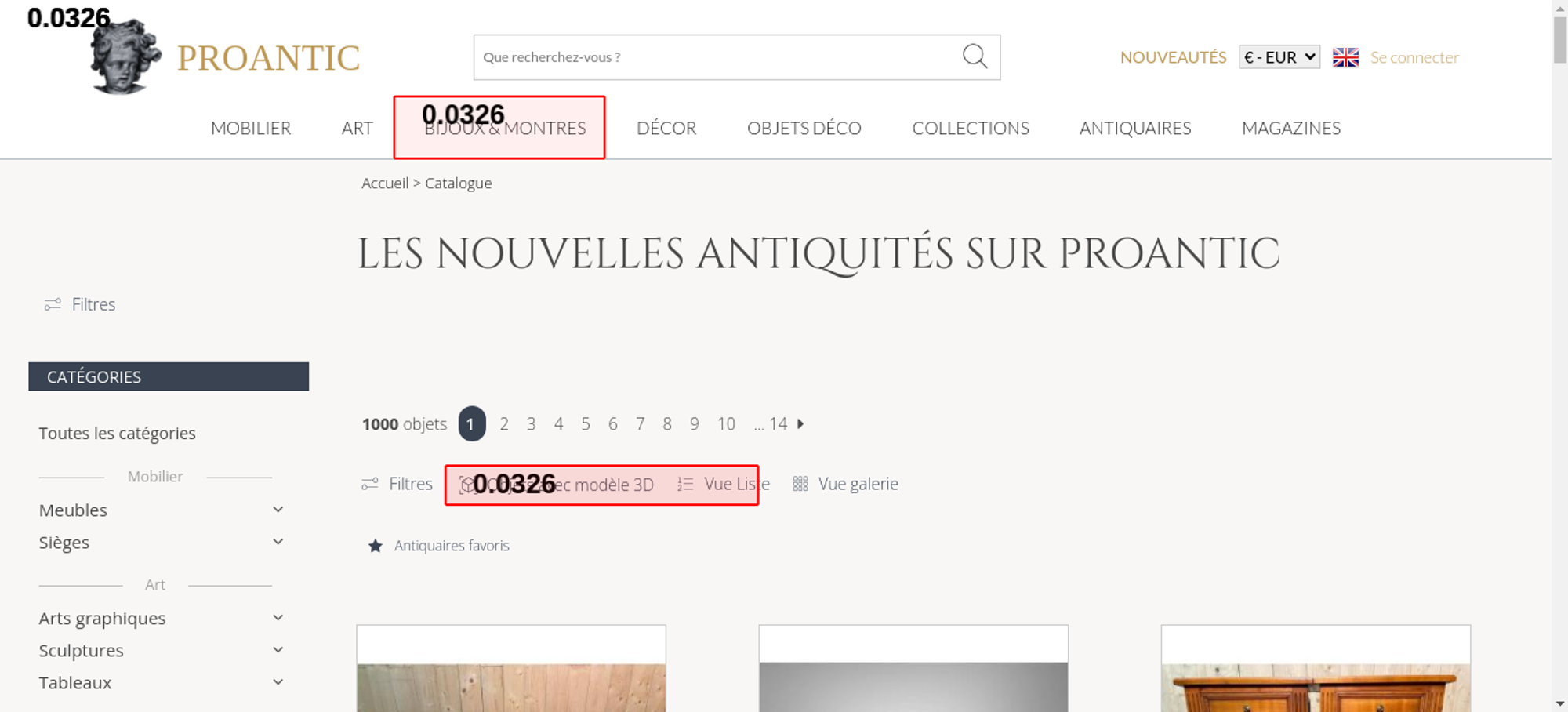This screenshot has height=712, width=1568.
Task: Go to page 6
Action: coord(612,424)
